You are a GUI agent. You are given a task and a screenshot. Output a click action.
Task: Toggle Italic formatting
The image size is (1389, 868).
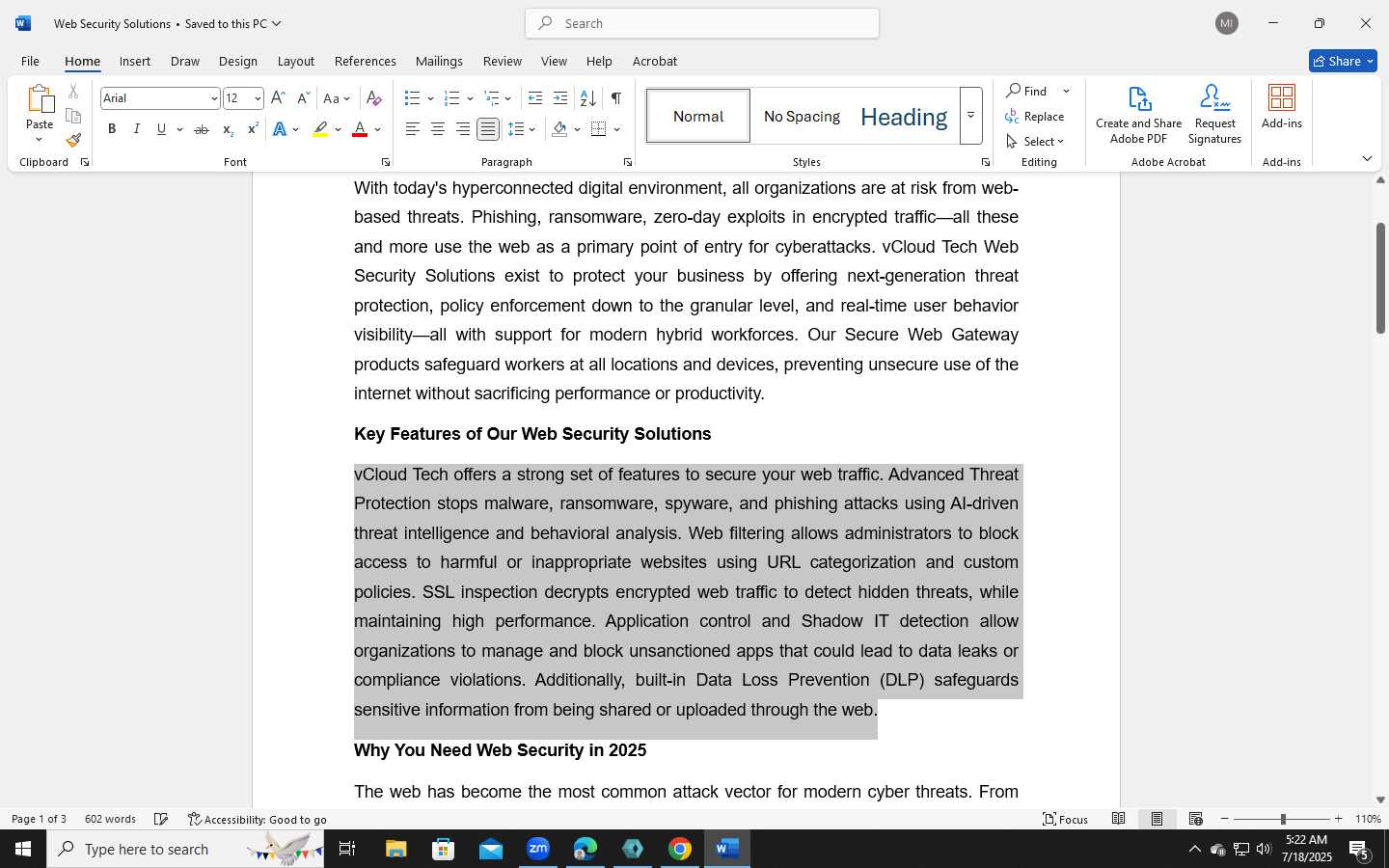tap(137, 129)
